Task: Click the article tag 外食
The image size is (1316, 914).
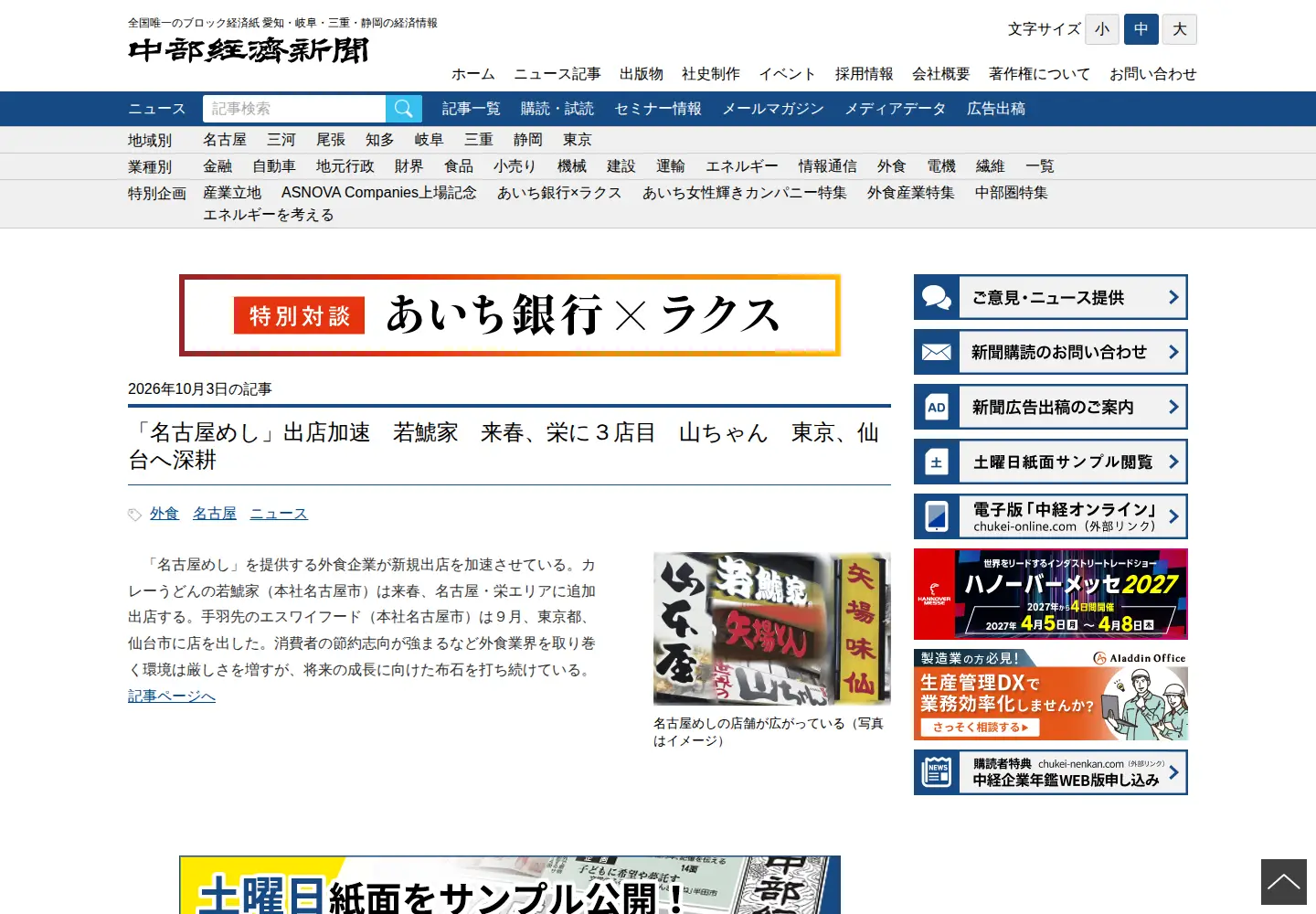Action: click(x=164, y=514)
